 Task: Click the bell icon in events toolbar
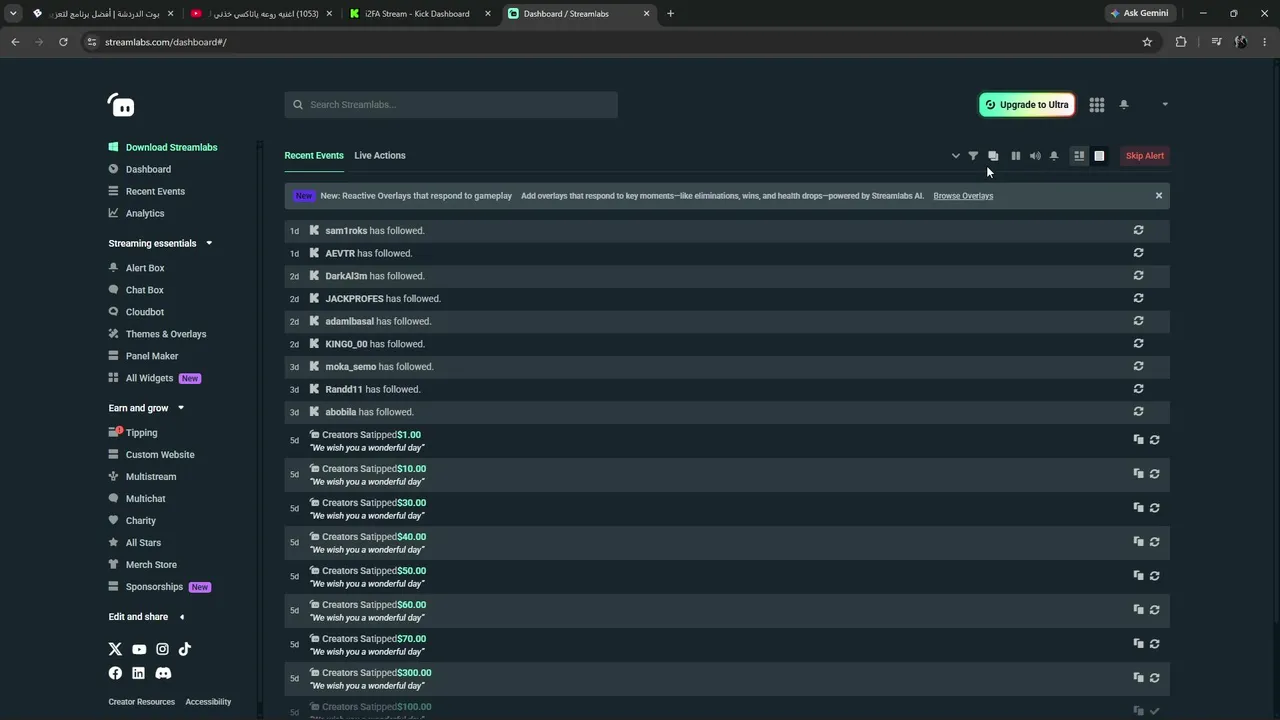click(1054, 156)
